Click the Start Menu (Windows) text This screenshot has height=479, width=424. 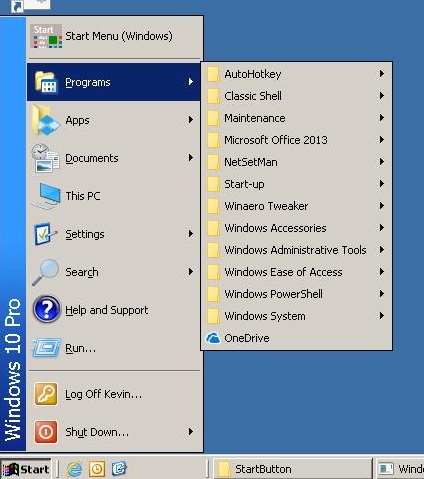(x=119, y=36)
